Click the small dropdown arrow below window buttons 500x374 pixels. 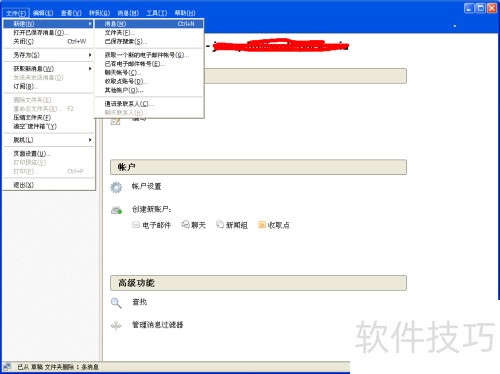[454, 26]
